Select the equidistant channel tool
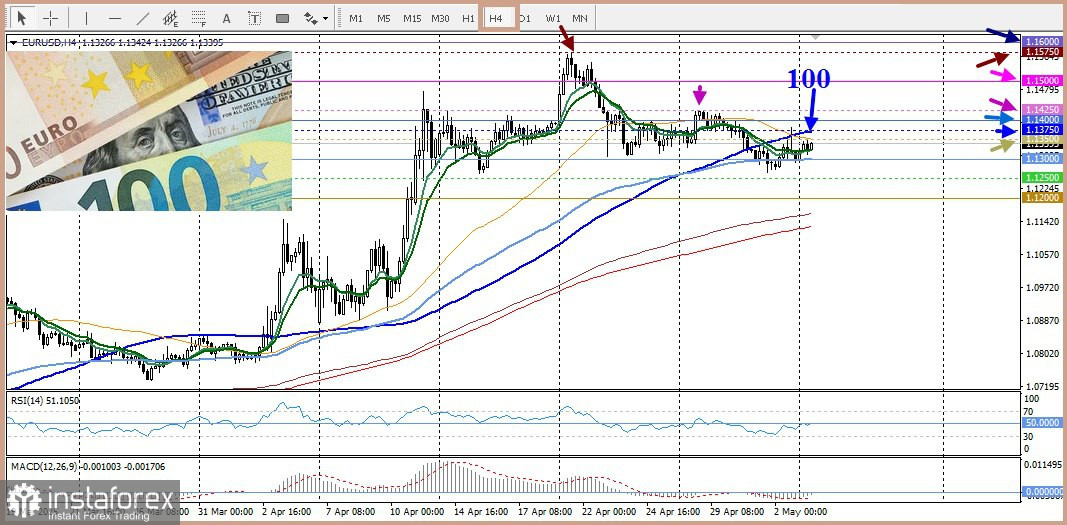 click(x=171, y=18)
